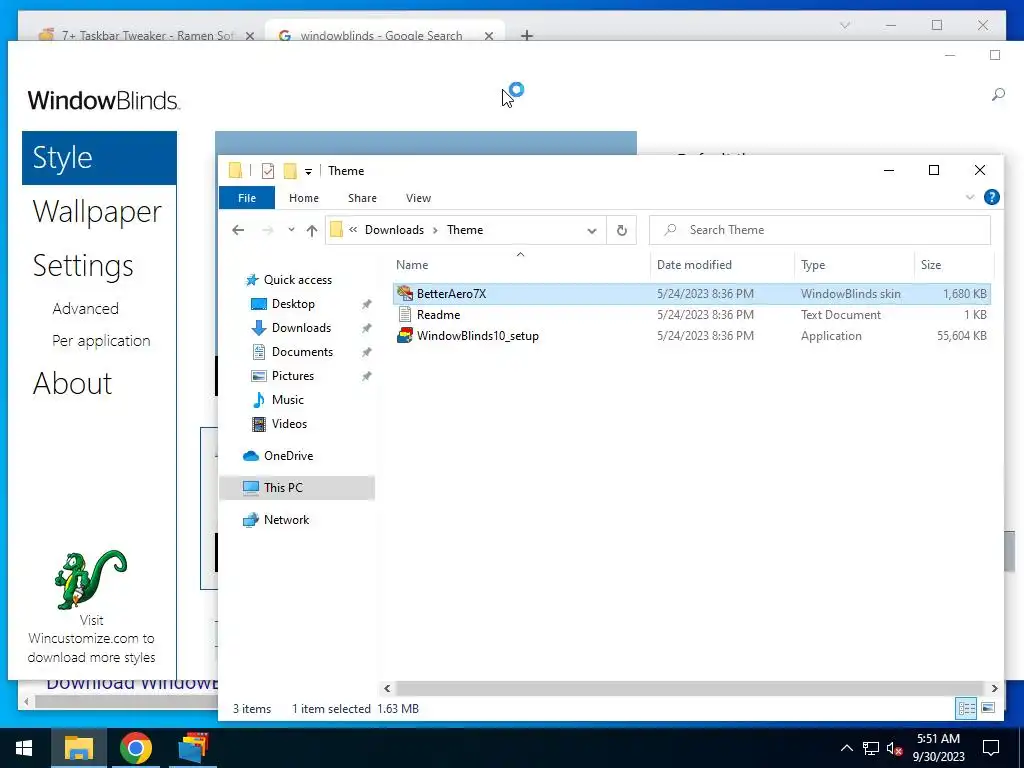Open Chrome from the taskbar
This screenshot has width=1024, height=768.
pyautogui.click(x=136, y=748)
